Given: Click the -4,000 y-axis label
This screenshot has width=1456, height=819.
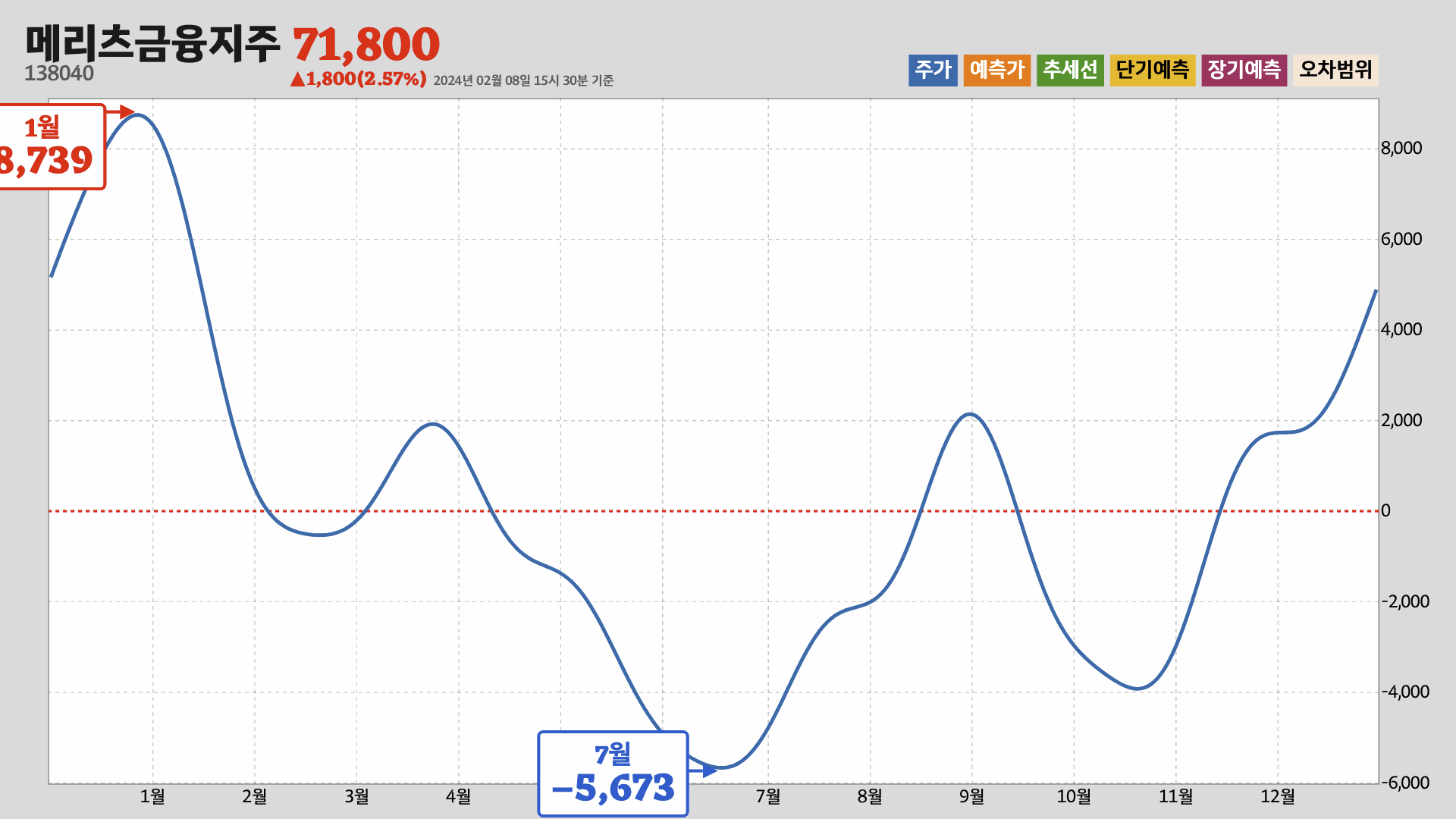Looking at the screenshot, I should click(1405, 692).
